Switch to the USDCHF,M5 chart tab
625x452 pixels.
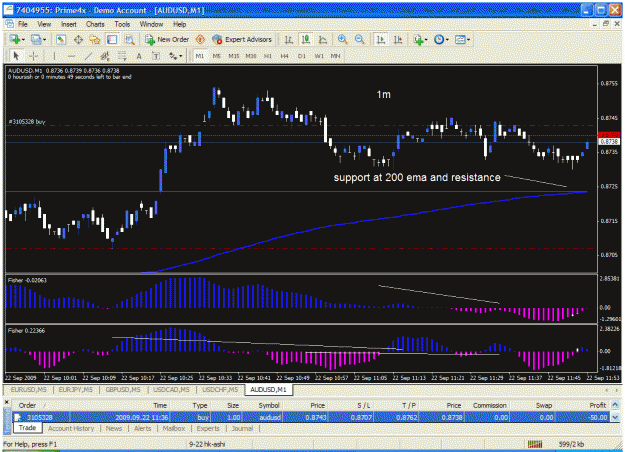[x=220, y=389]
